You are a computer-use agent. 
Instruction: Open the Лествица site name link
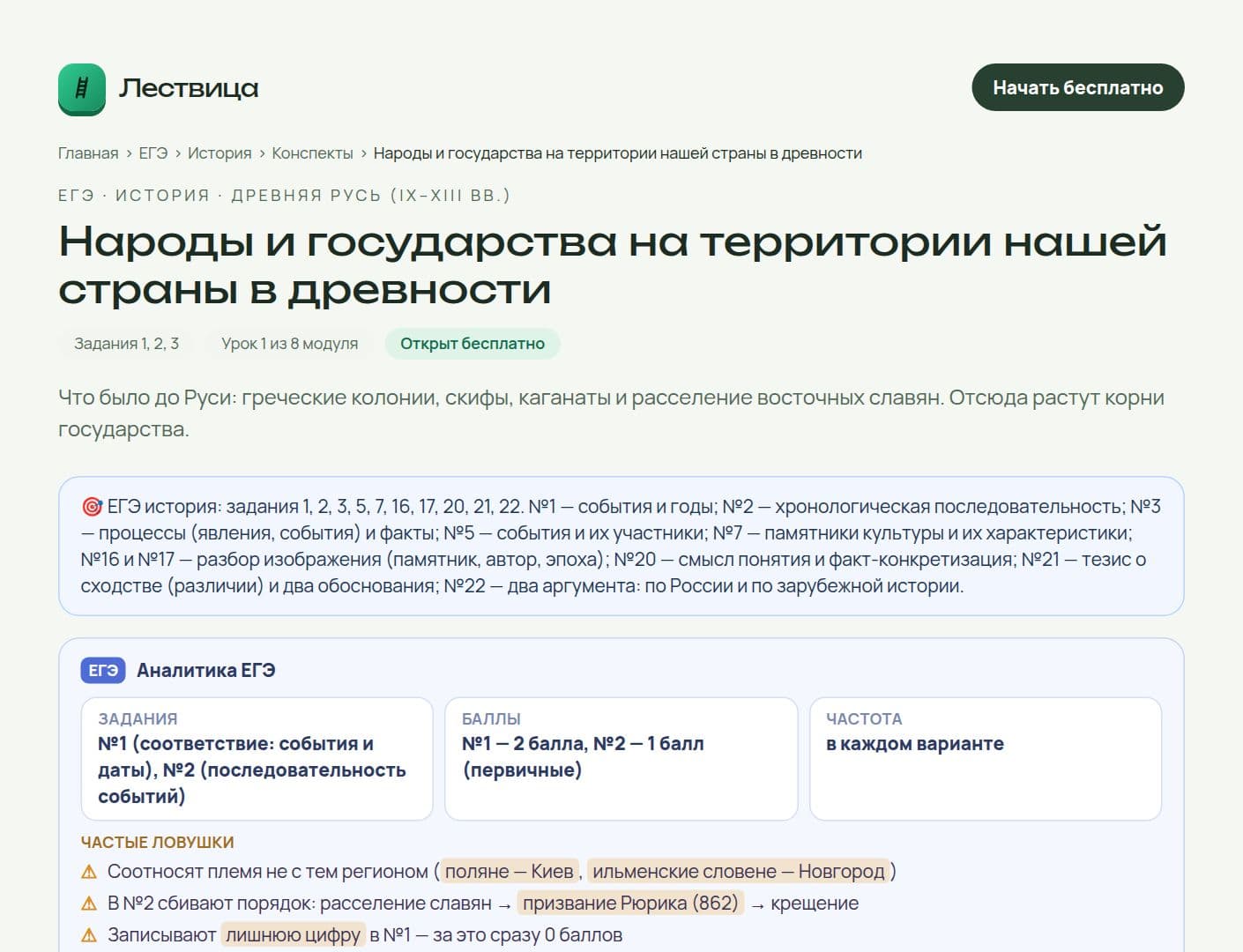pyautogui.click(x=189, y=88)
